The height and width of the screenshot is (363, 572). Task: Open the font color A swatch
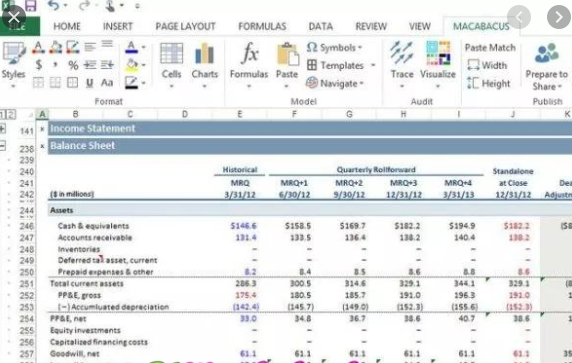click(132, 47)
